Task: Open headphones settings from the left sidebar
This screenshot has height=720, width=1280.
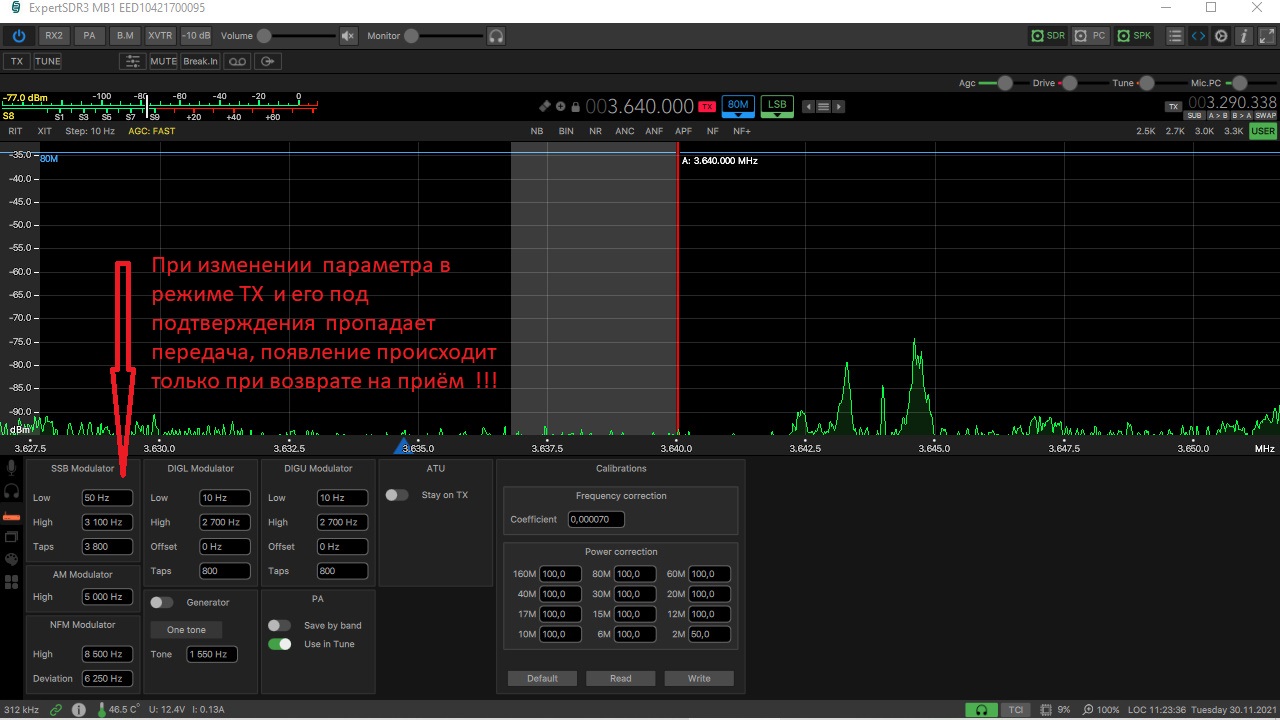Action: coord(11,489)
